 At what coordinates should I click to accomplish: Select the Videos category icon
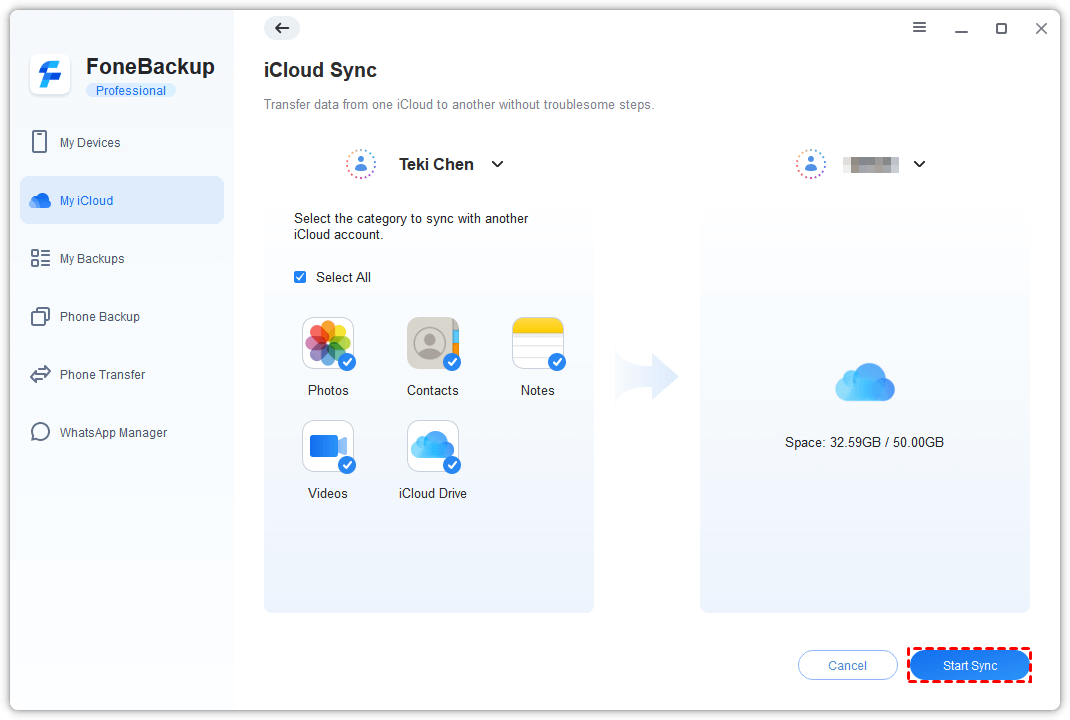328,446
